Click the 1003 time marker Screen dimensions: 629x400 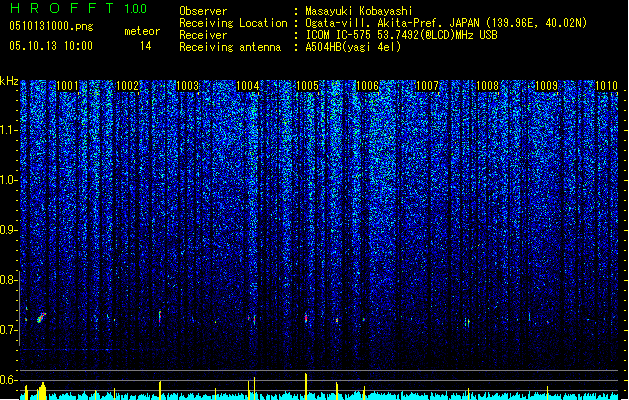[x=187, y=86]
